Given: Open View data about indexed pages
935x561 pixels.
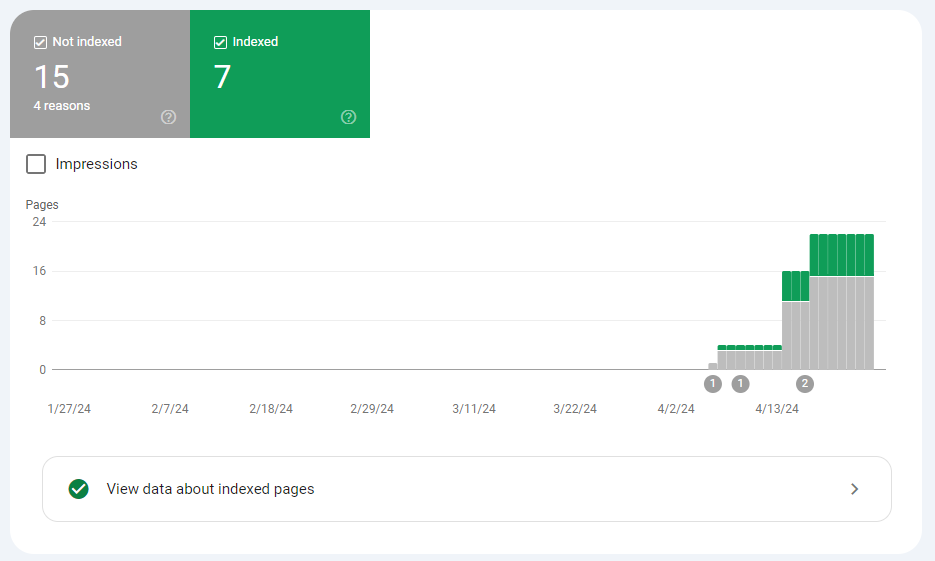Looking at the screenshot, I should 210,489.
